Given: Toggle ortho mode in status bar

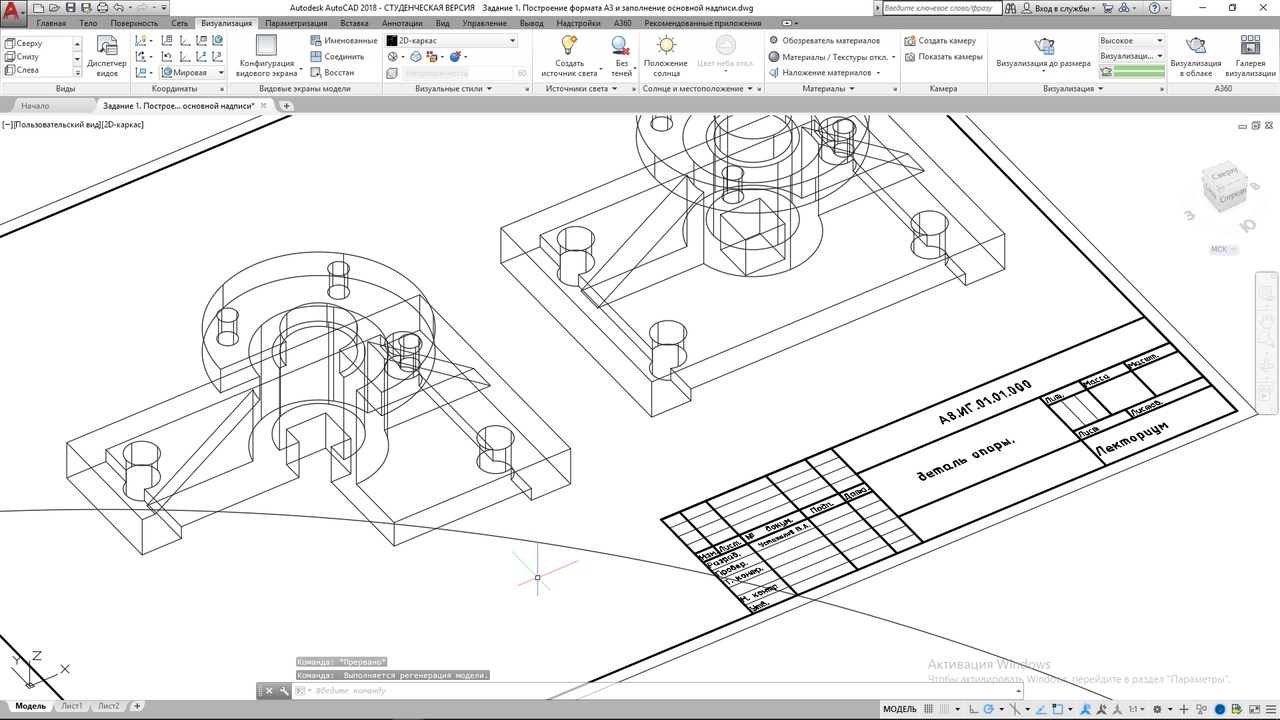Looking at the screenshot, I should 975,709.
